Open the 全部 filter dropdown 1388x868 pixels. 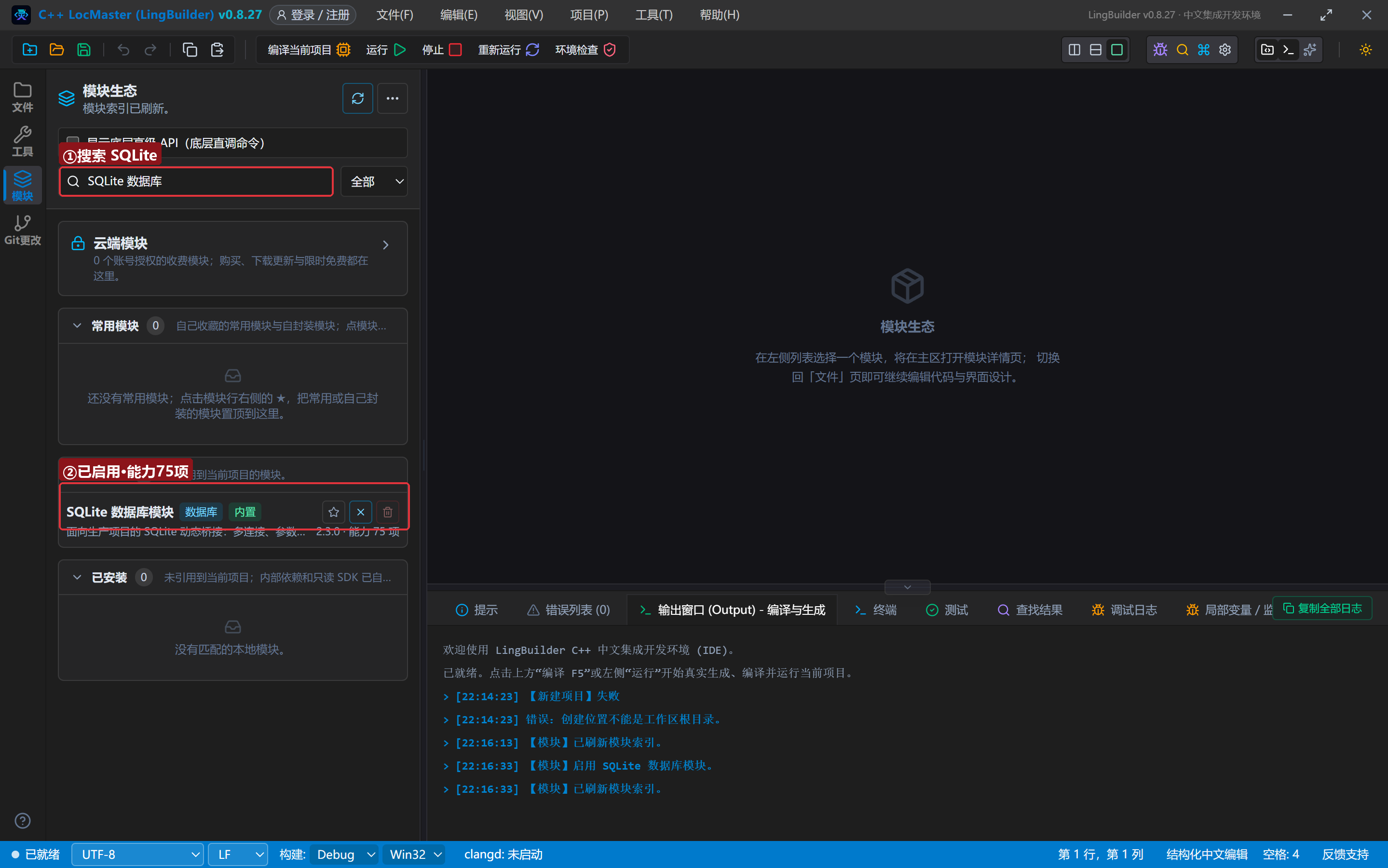374,181
